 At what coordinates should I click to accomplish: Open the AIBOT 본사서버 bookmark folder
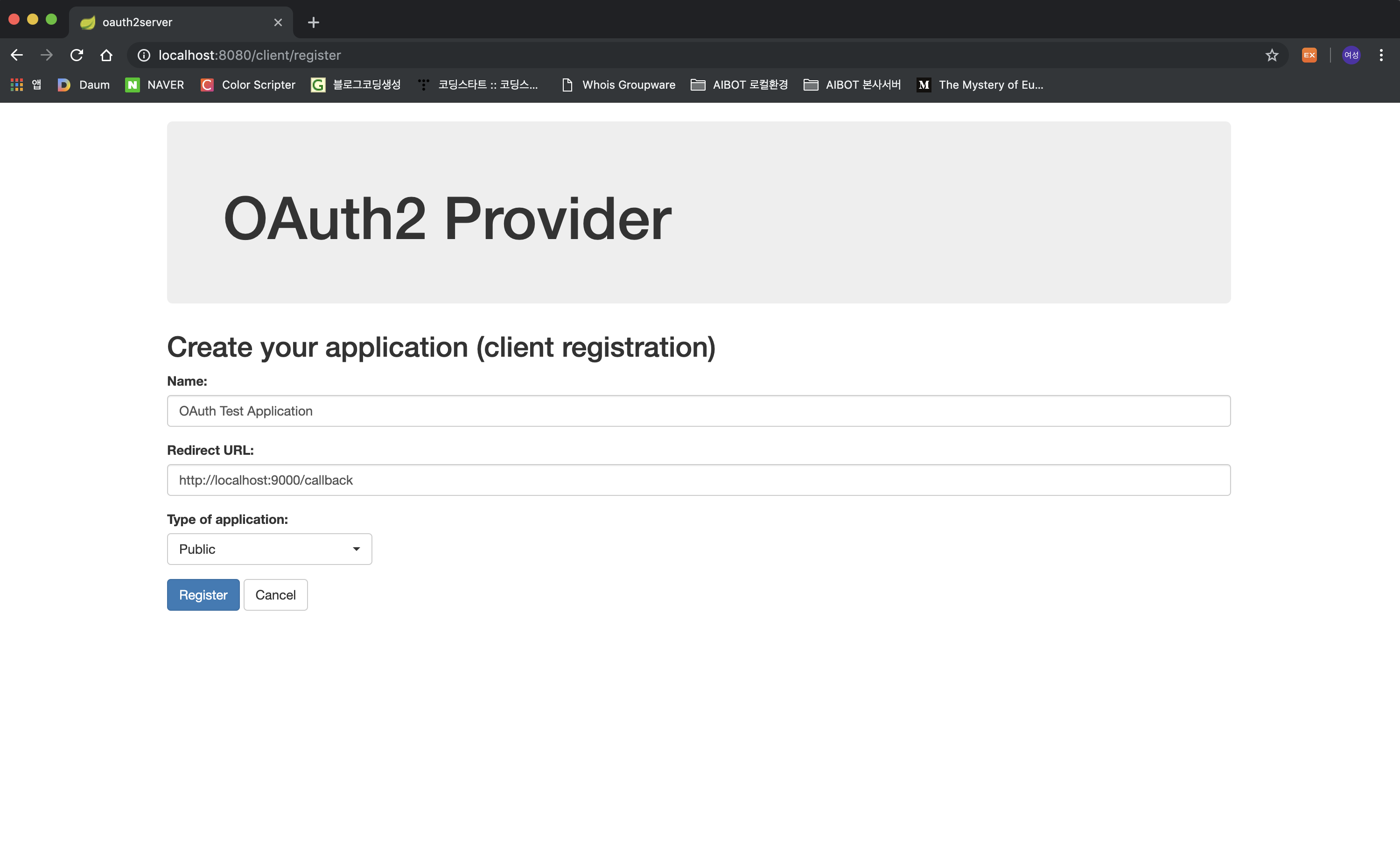pyautogui.click(x=852, y=85)
